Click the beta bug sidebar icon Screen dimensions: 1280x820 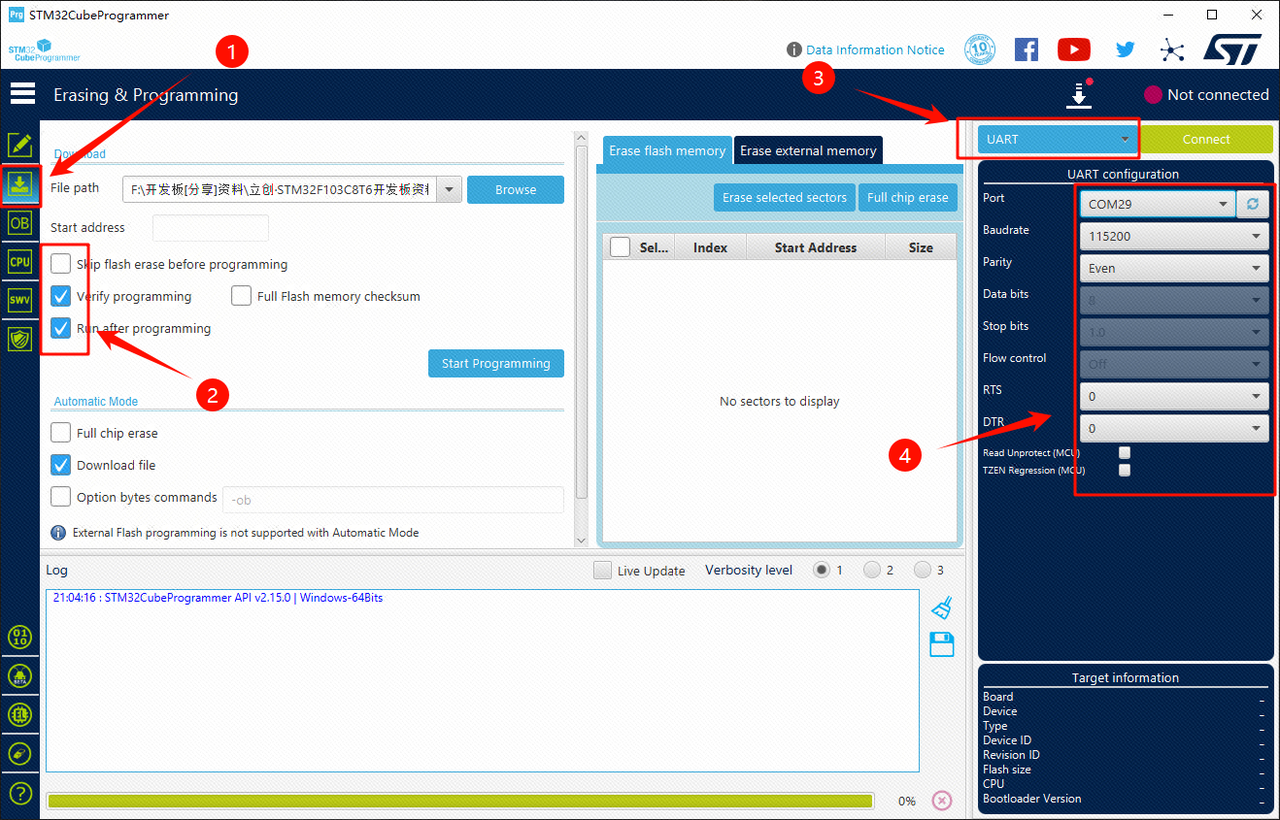20,676
